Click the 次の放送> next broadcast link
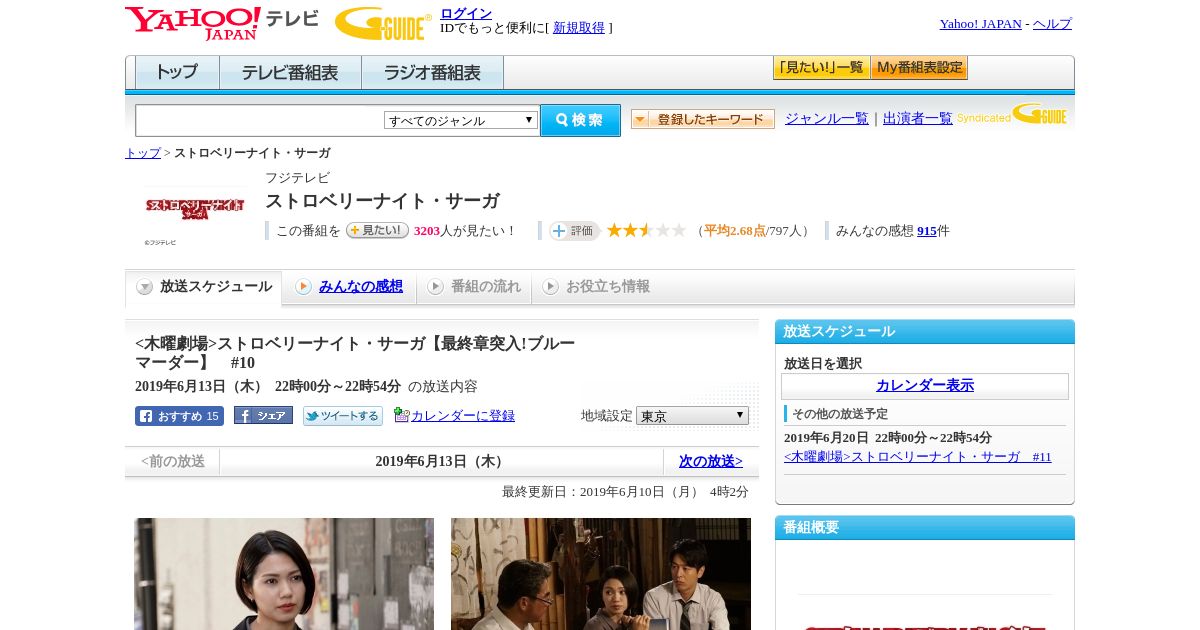Screen dimensions: 1200x630 pos(711,461)
